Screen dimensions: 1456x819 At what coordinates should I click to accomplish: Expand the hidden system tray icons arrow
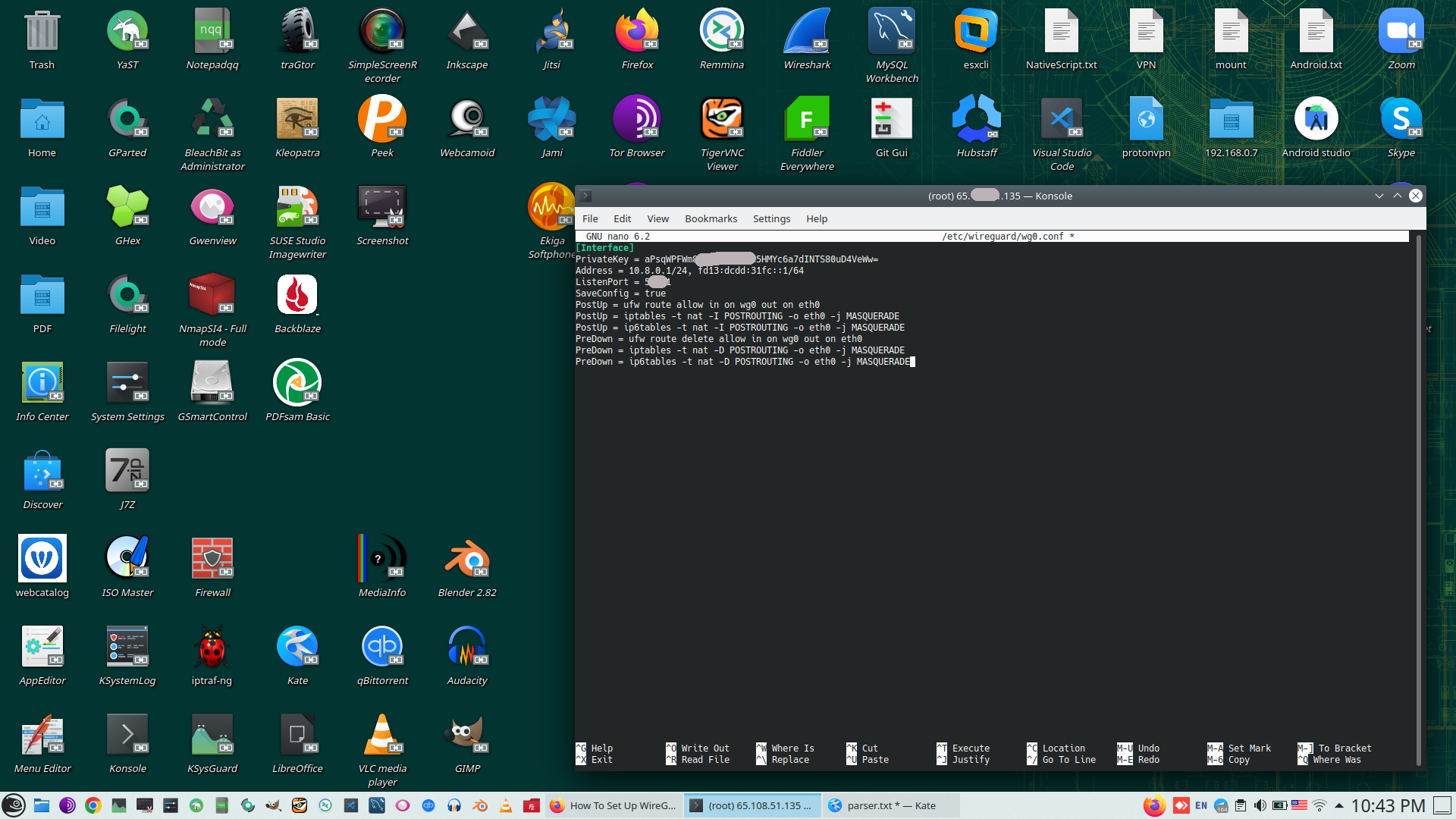point(1339,805)
